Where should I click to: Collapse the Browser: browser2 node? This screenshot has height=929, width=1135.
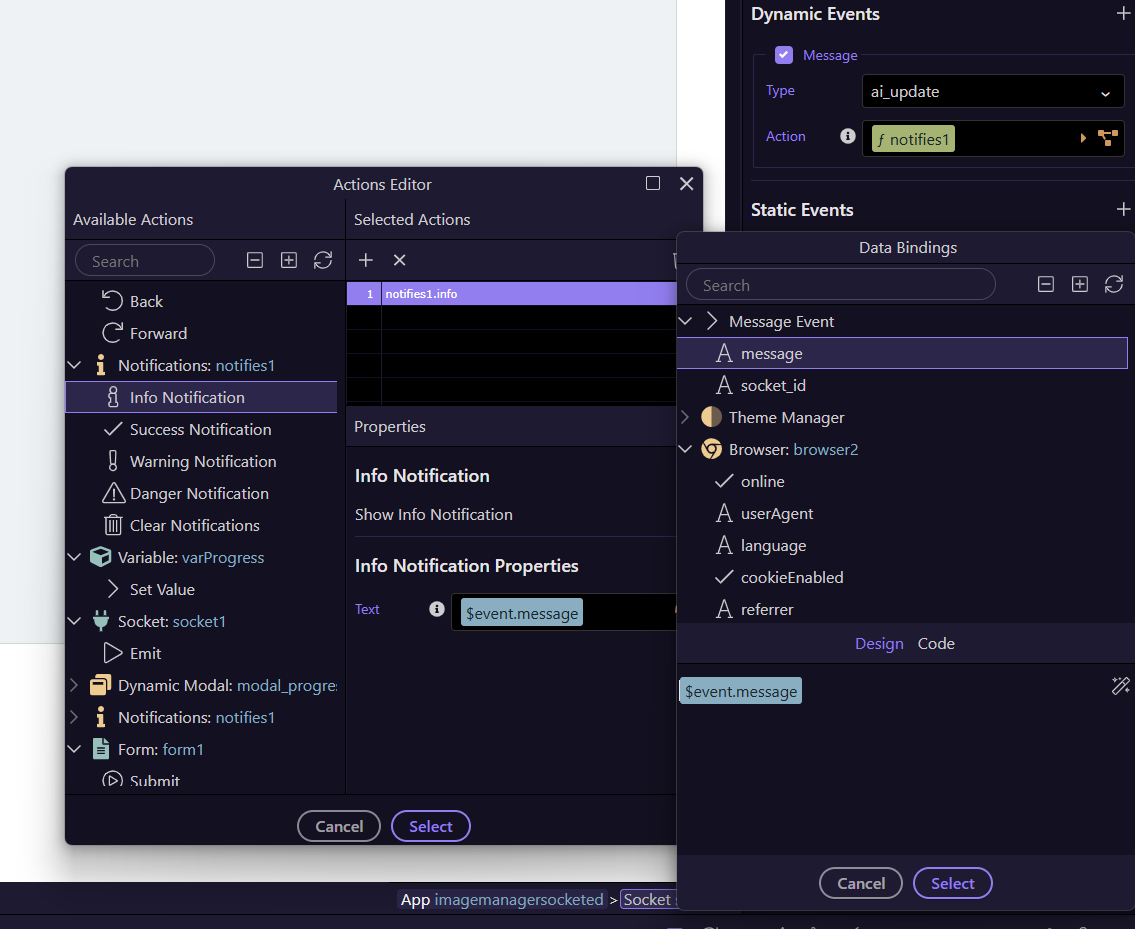685,449
